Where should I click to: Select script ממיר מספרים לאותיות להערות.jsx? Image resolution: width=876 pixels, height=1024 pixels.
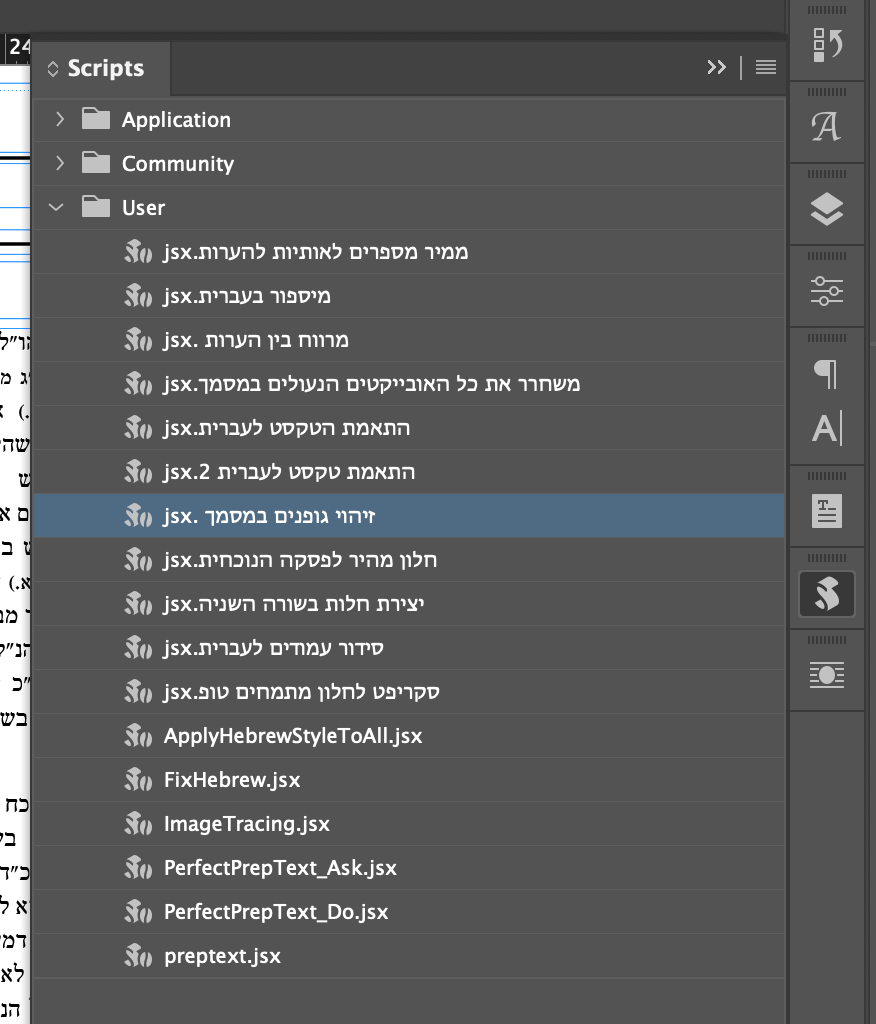pyautogui.click(x=409, y=251)
